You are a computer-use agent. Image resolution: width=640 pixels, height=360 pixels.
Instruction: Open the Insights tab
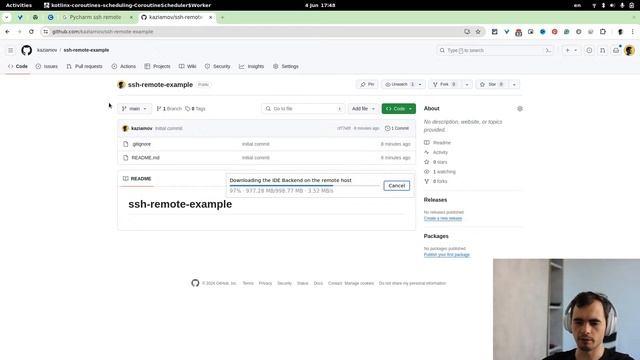pos(252,66)
